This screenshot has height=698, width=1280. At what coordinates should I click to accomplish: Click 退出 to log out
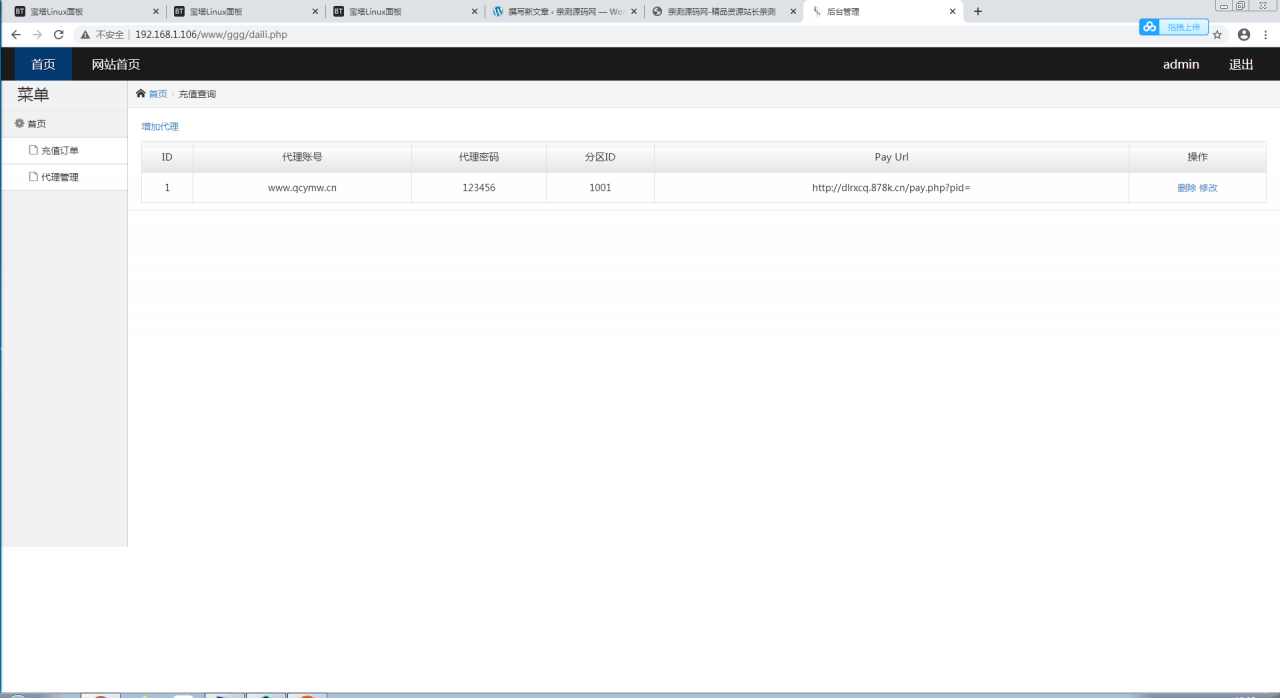click(x=1241, y=64)
